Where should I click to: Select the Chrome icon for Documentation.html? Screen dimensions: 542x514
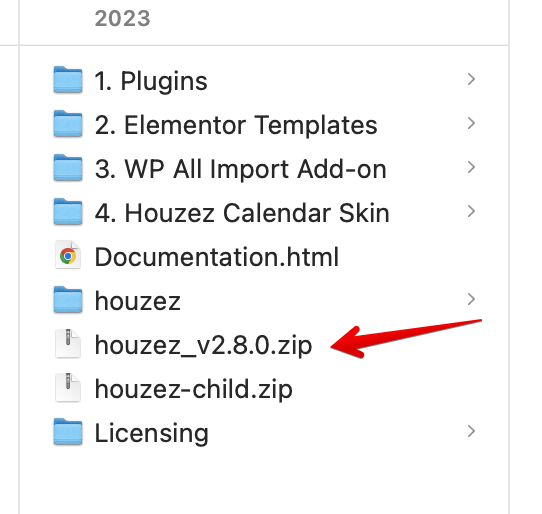pyautogui.click(x=68, y=255)
